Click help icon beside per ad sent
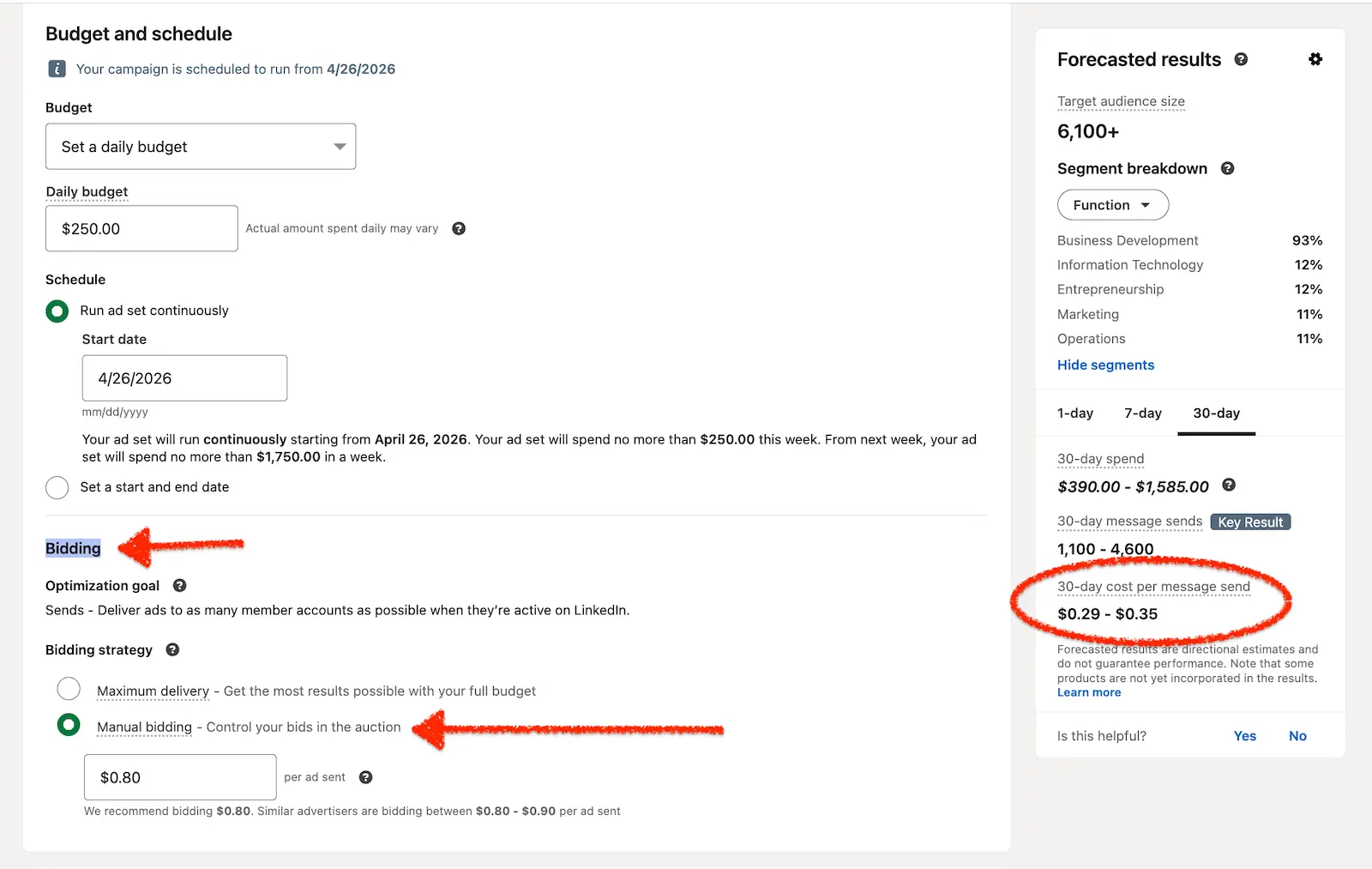Viewport: 1372px width, 869px height. tap(365, 777)
